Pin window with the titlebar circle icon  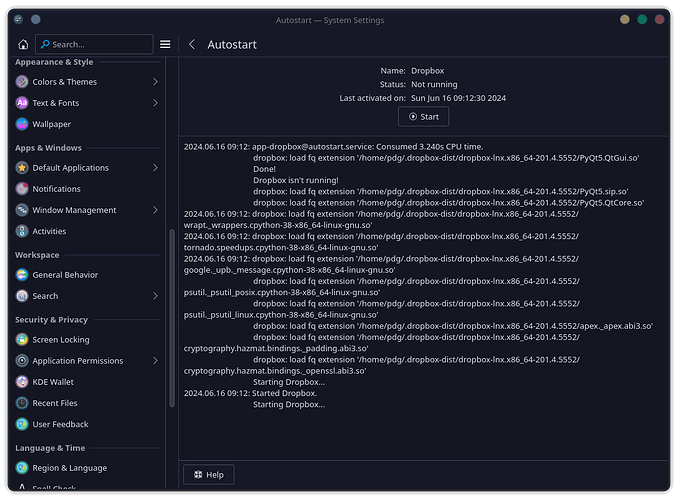click(36, 19)
